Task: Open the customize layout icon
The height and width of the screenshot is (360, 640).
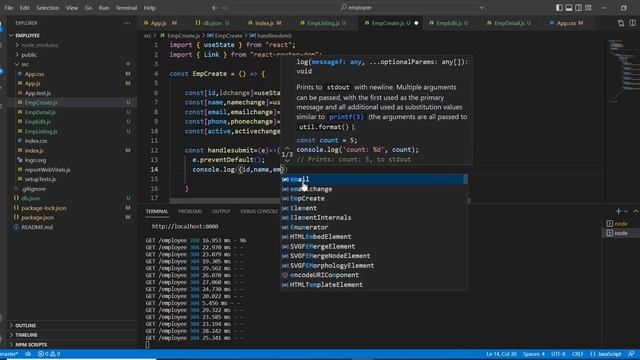Action: point(588,8)
